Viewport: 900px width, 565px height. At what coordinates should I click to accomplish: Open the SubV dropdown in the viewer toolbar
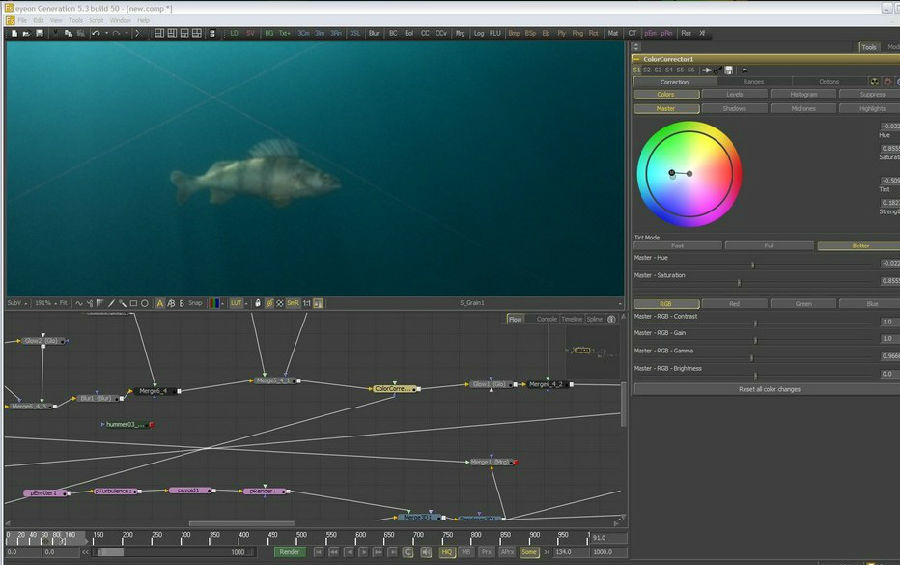tap(16, 303)
